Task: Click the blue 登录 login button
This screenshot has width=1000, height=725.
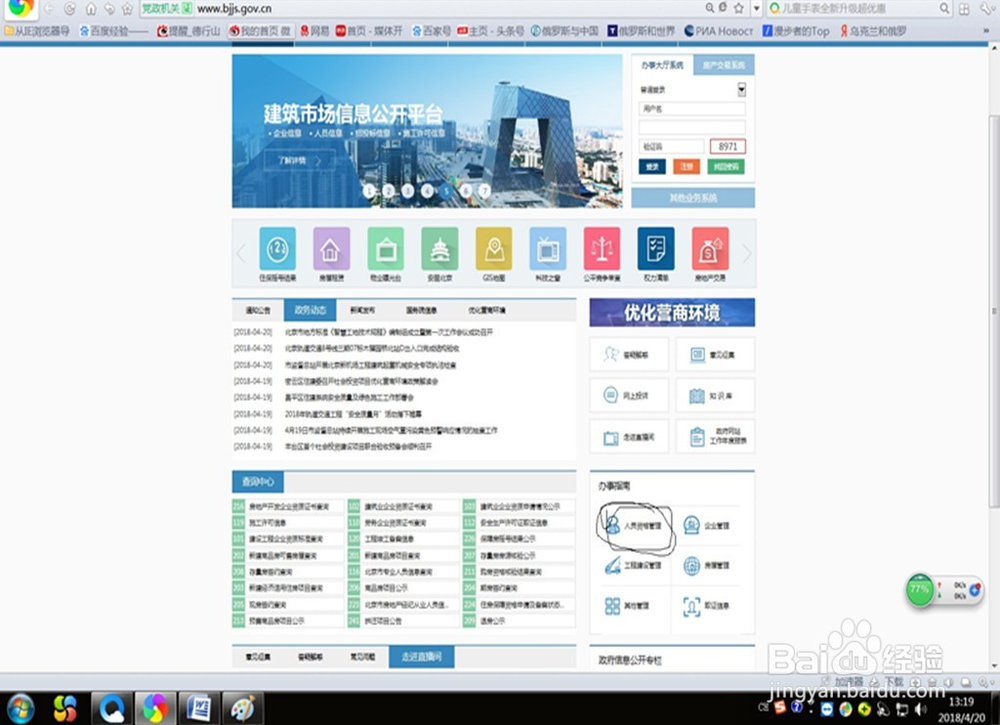Action: [x=652, y=166]
